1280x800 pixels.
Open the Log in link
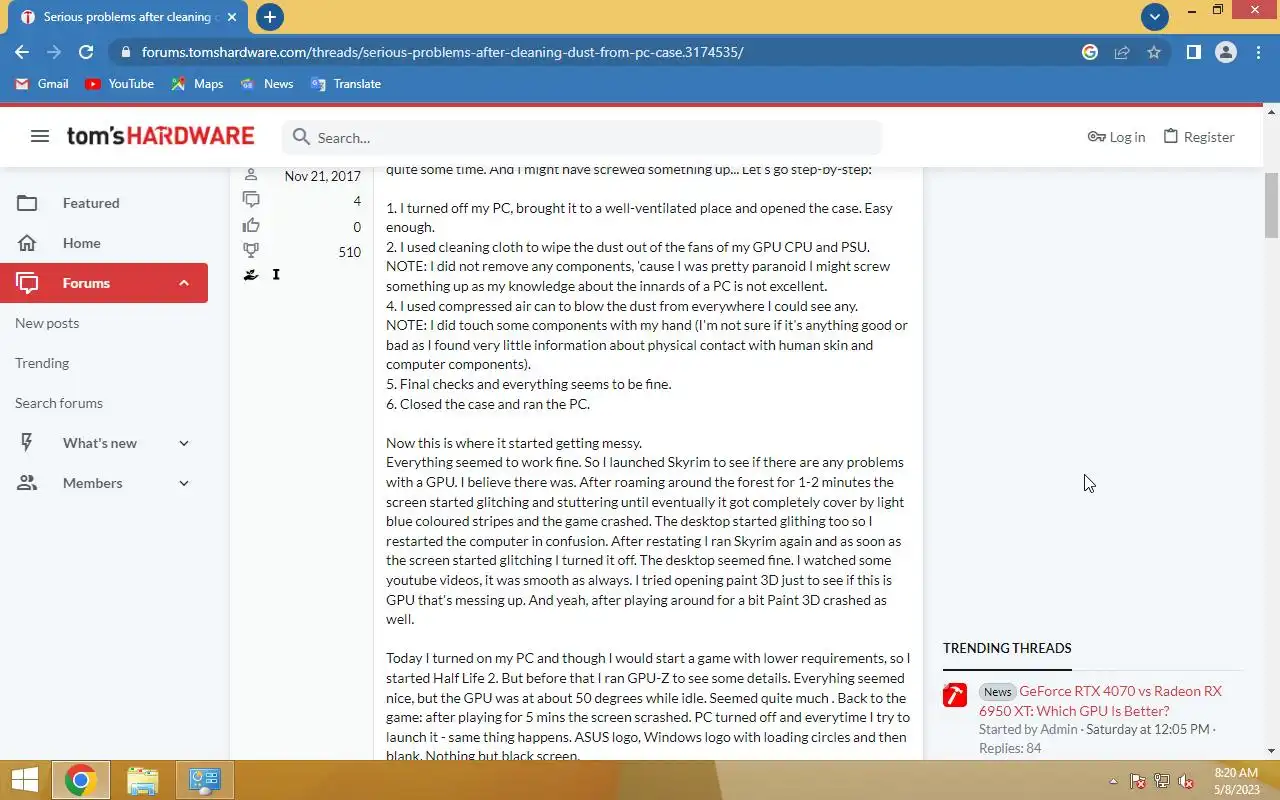coord(1116,137)
